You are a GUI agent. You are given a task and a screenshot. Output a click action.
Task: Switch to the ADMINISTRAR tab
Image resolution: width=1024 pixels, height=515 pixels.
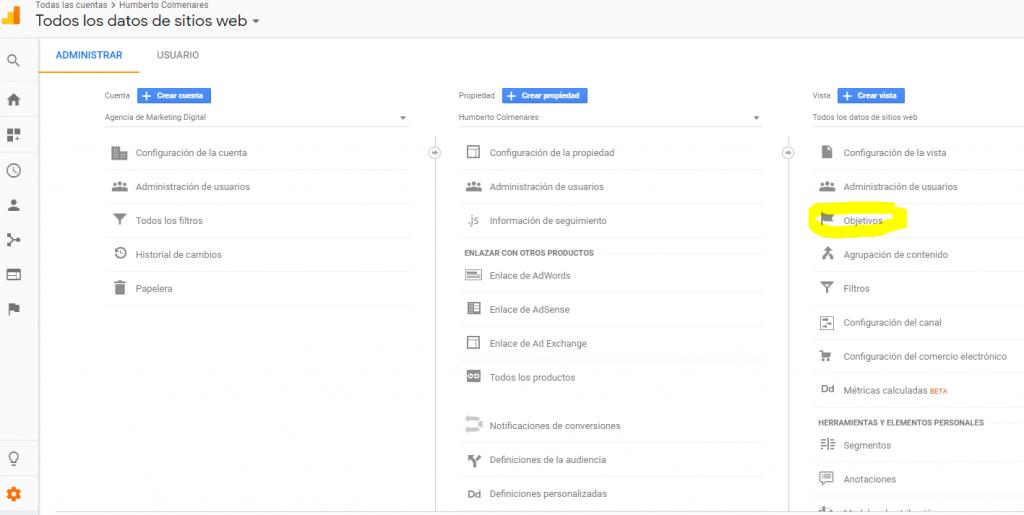89,55
